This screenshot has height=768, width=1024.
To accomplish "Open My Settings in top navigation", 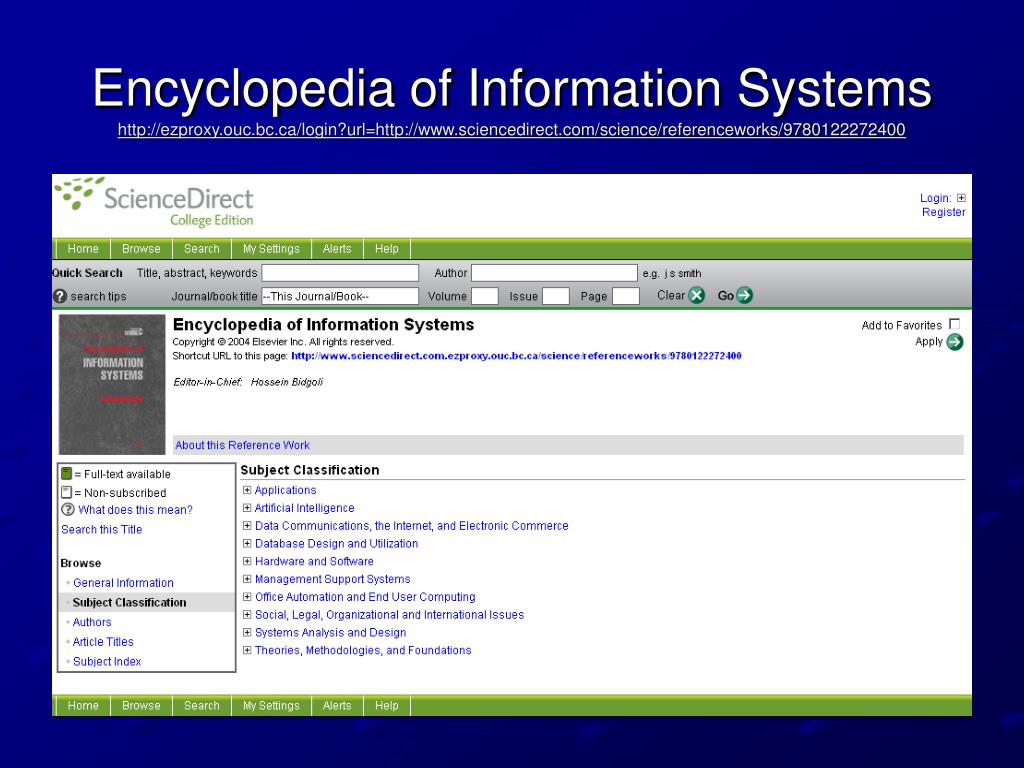I will 271,249.
